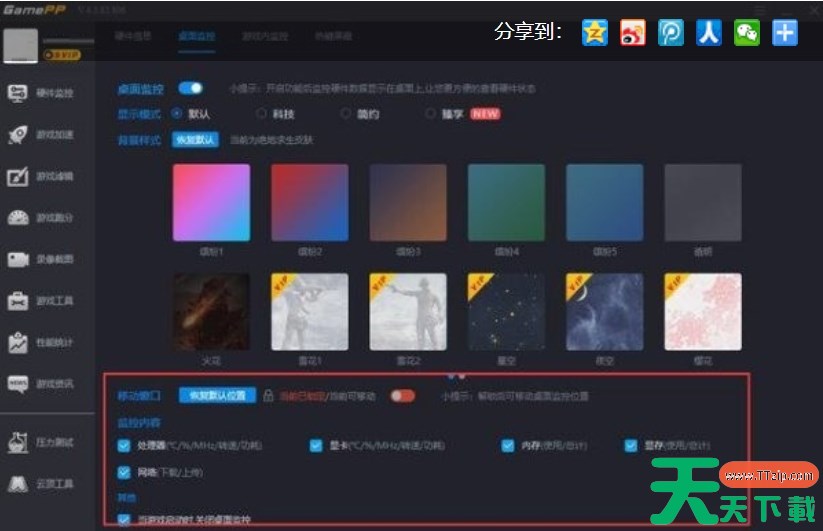823x531 pixels.
Task: Share to Sina Weibo icon
Action: 632,33
